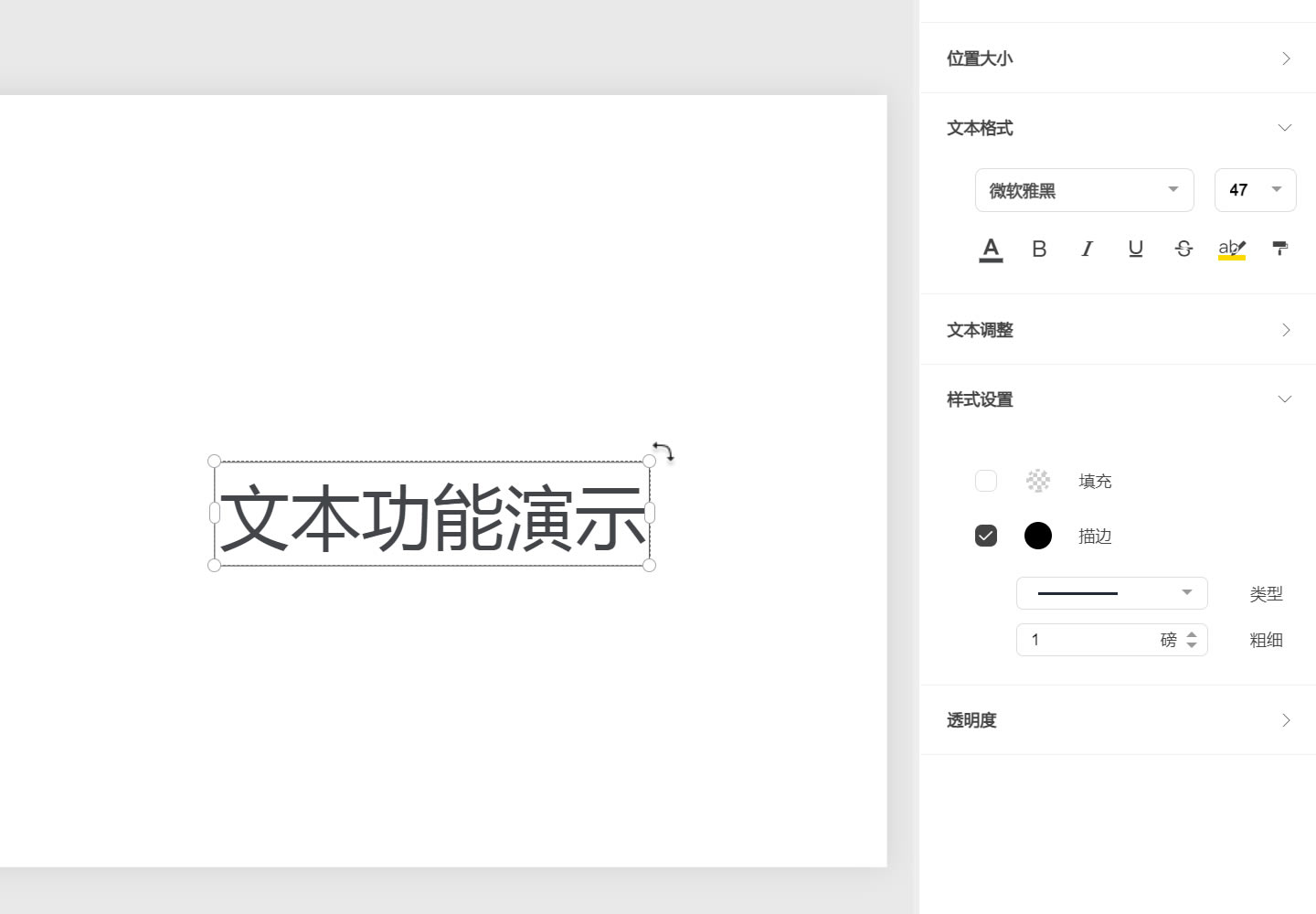Click the 描边 label
The image size is (1316, 914).
point(1095,537)
